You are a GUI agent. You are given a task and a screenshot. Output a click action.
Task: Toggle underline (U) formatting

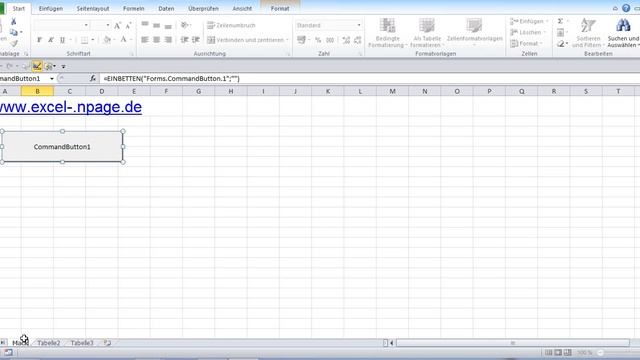click(62, 40)
